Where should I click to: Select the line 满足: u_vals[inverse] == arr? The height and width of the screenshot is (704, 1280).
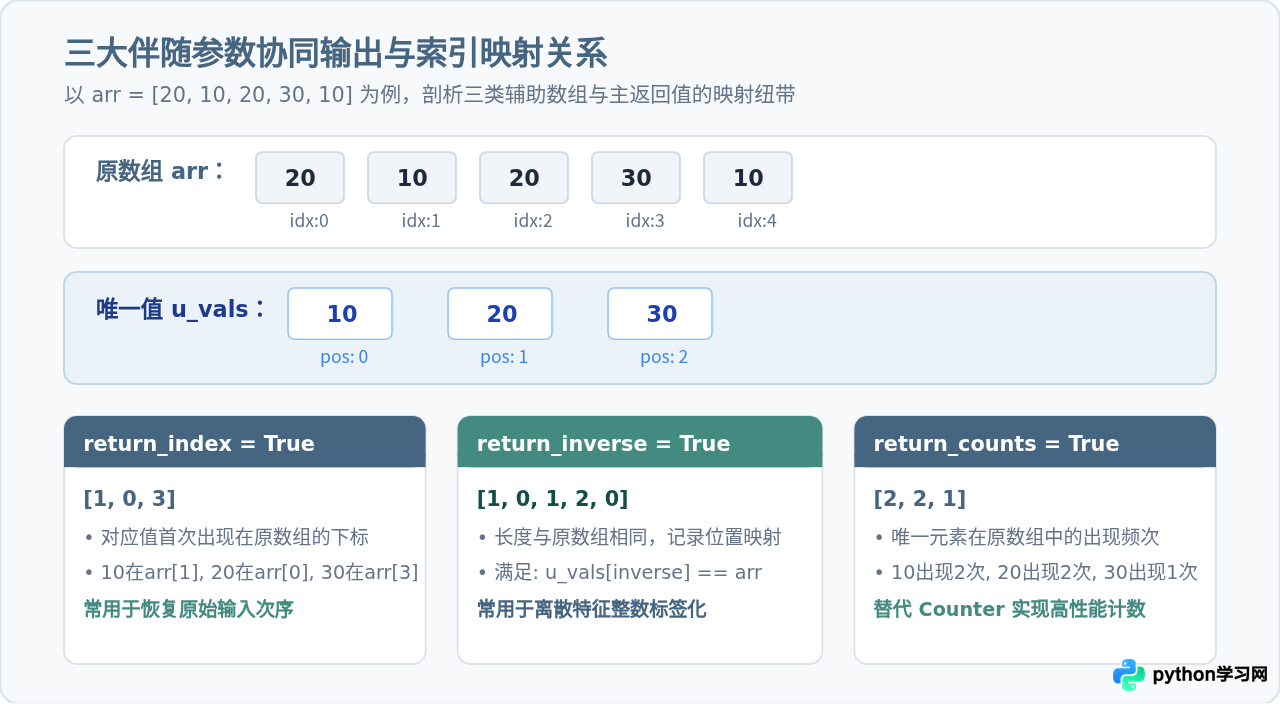click(x=619, y=573)
